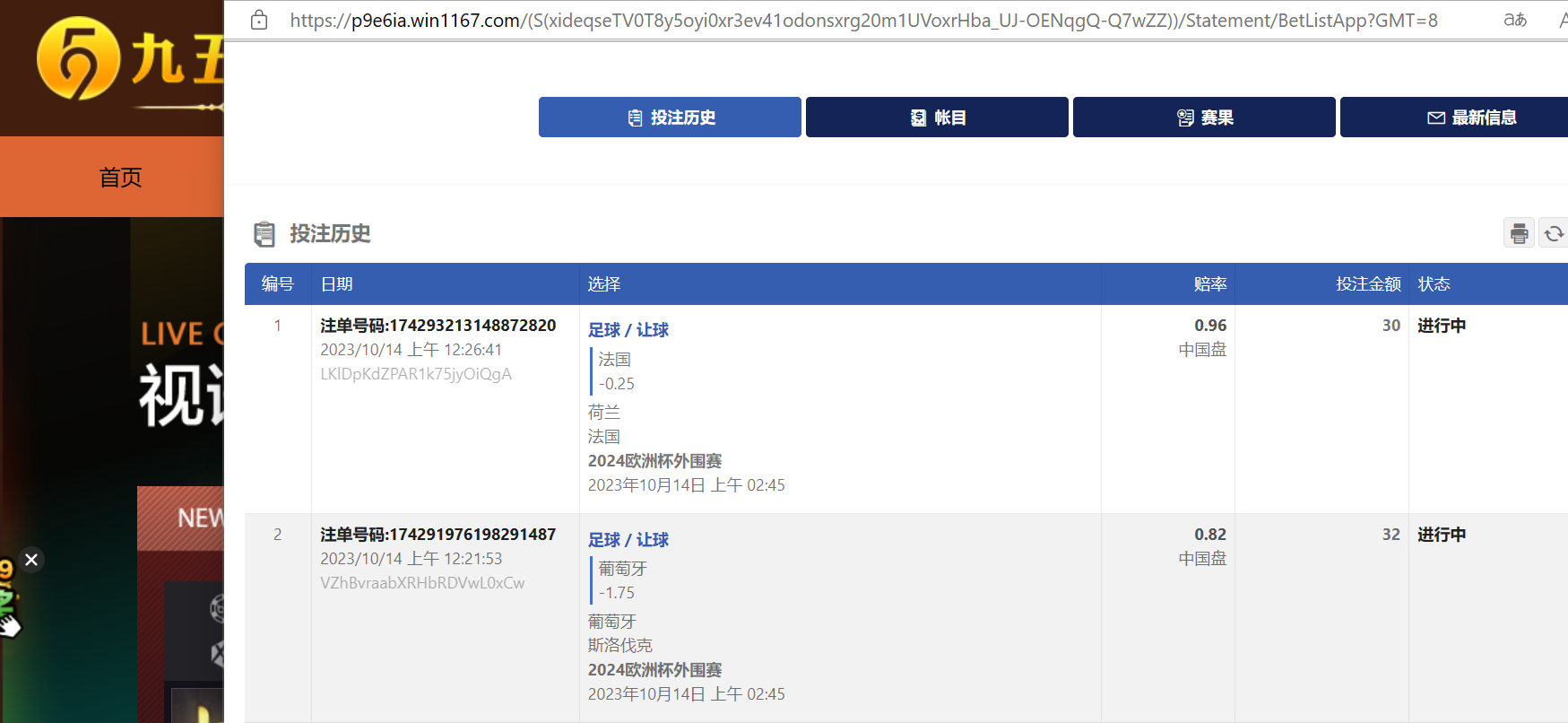Switch to the 投注历史 tab
The width and height of the screenshot is (1568, 723).
[670, 118]
